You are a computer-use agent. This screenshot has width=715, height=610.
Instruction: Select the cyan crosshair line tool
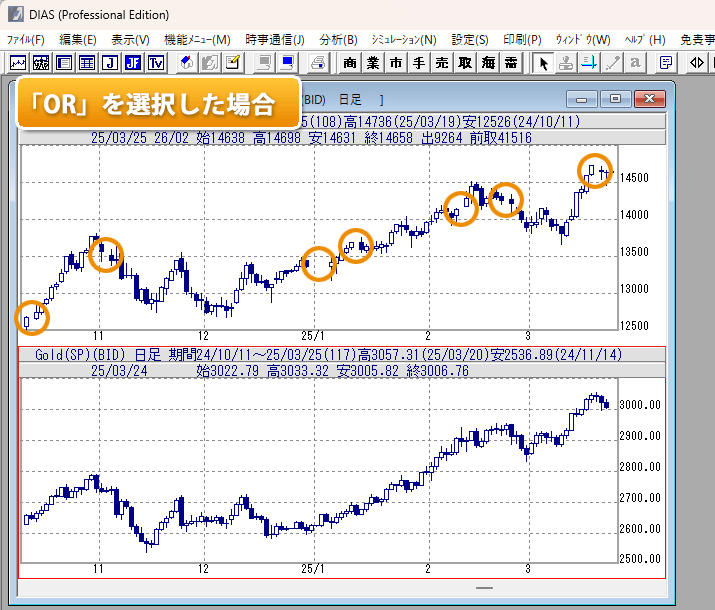(590, 63)
